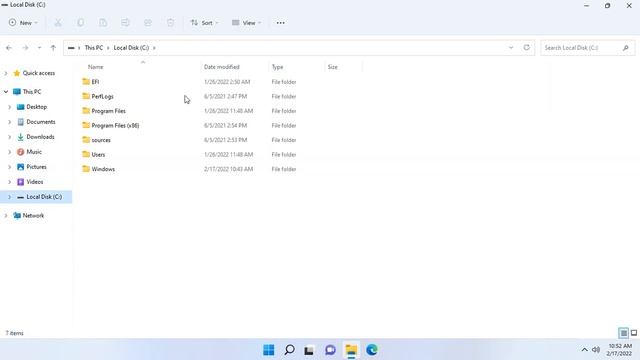Open the Sort dropdown
Screen dimensions: 640x360
(x=204, y=23)
